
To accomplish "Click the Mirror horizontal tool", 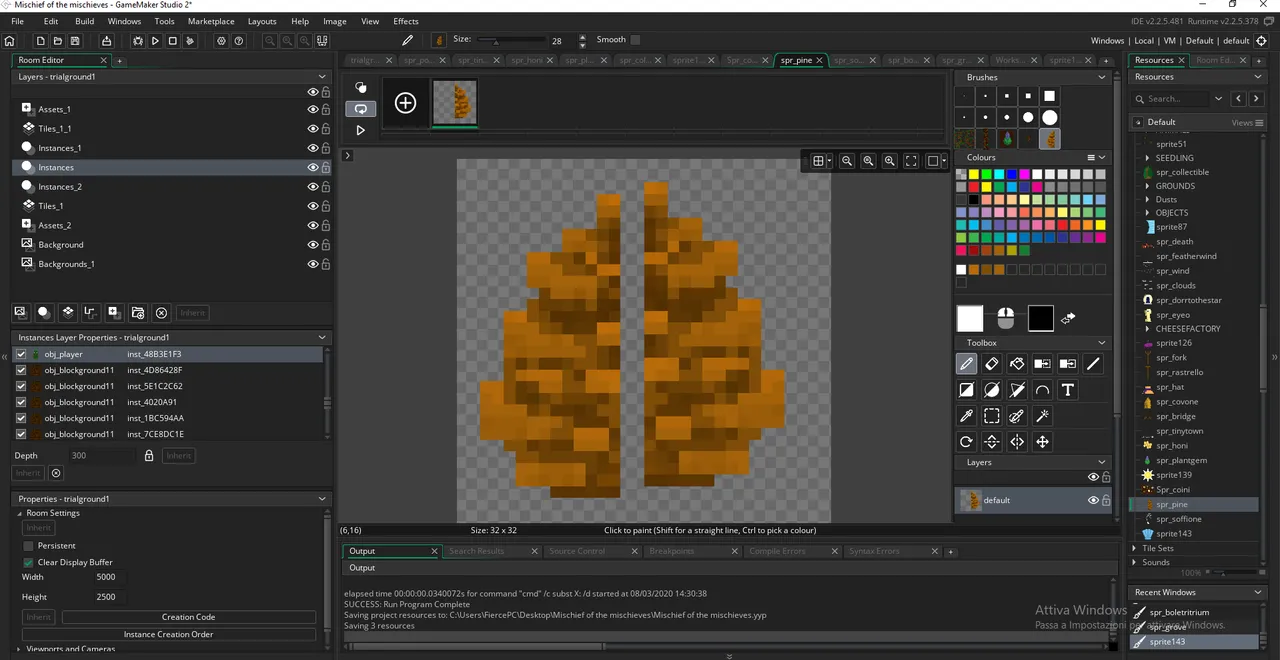I will tap(1017, 442).
